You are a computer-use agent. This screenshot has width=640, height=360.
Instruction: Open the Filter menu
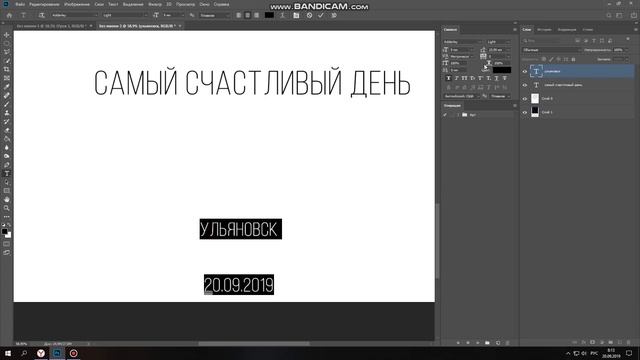pyautogui.click(x=155, y=4)
